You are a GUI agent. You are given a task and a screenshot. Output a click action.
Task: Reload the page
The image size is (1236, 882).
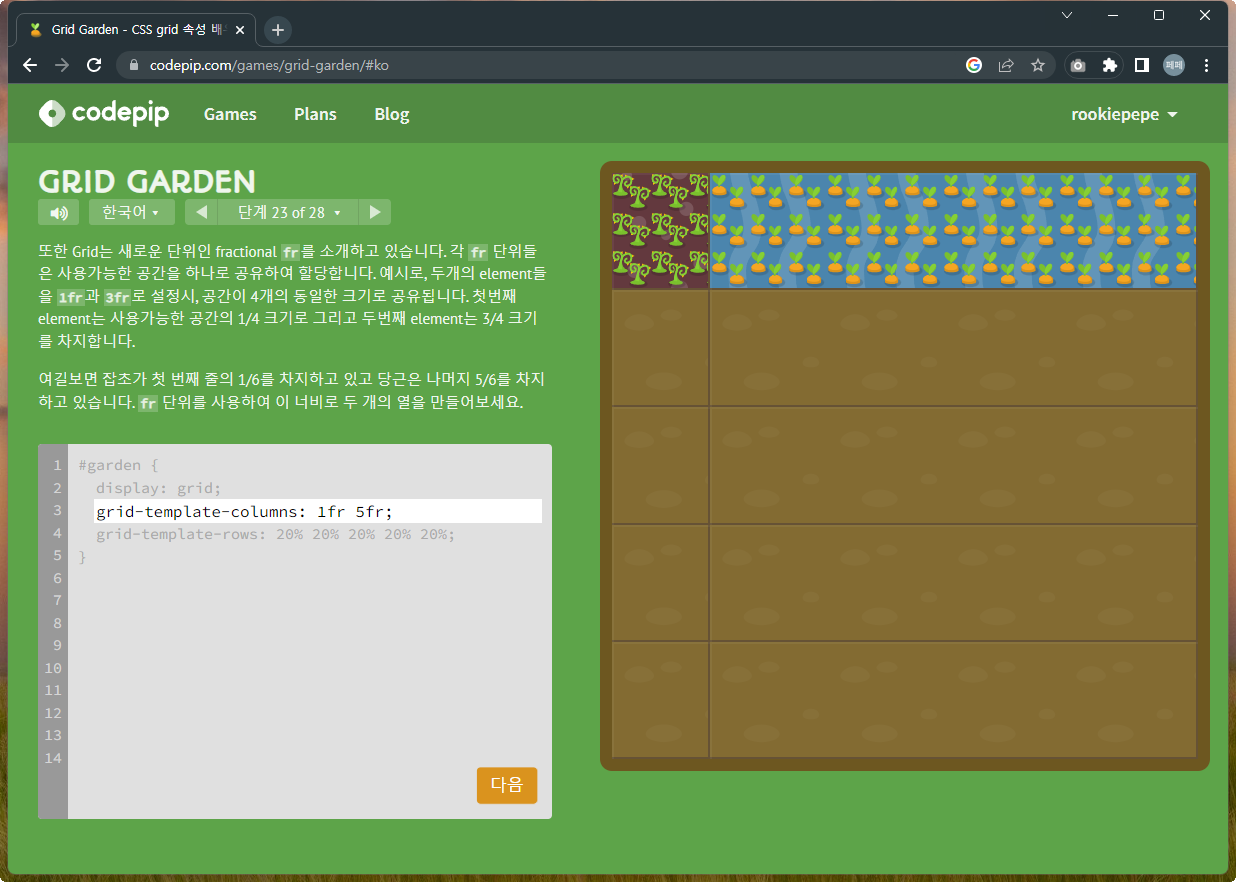pyautogui.click(x=94, y=65)
